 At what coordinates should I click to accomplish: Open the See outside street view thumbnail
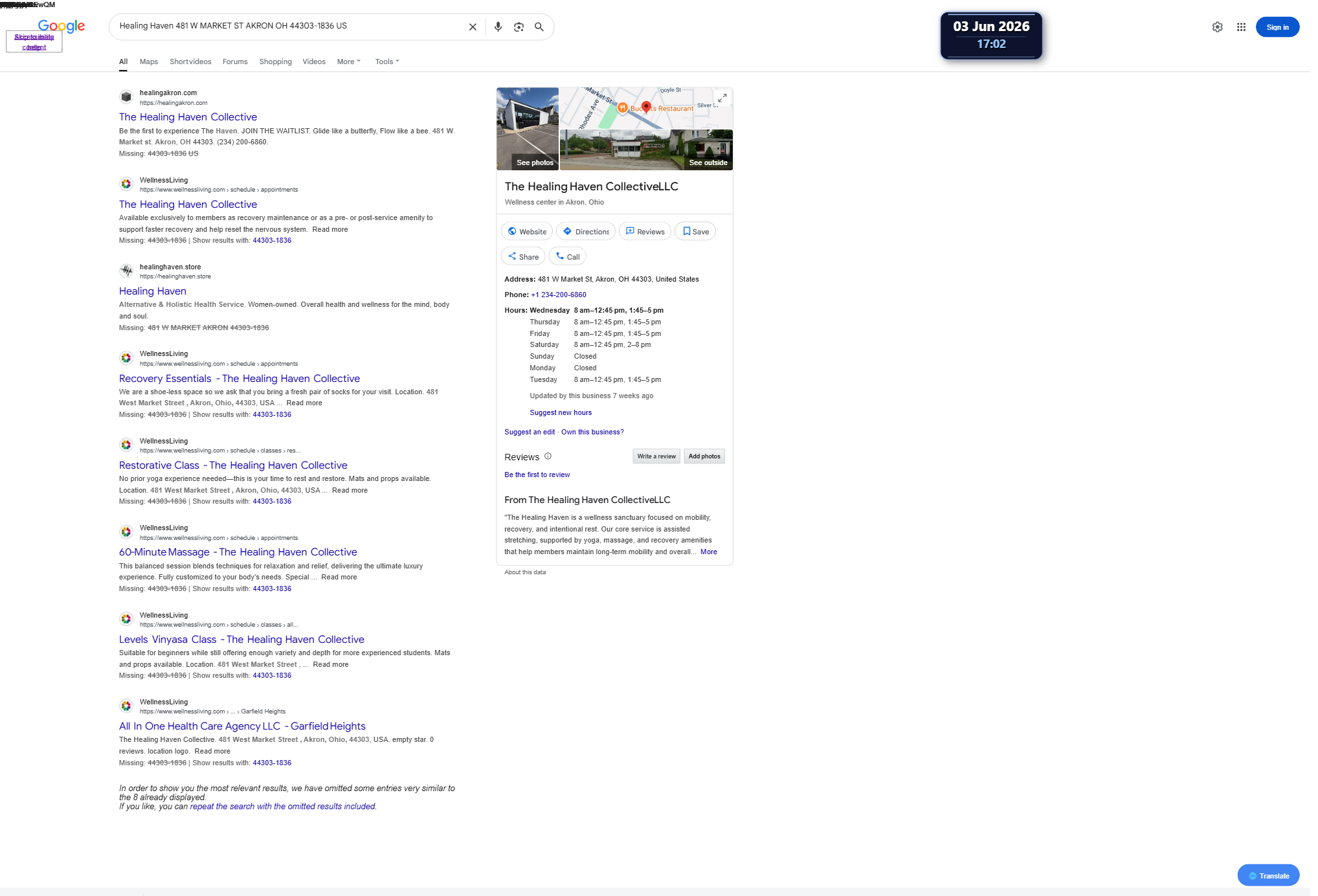(x=646, y=150)
